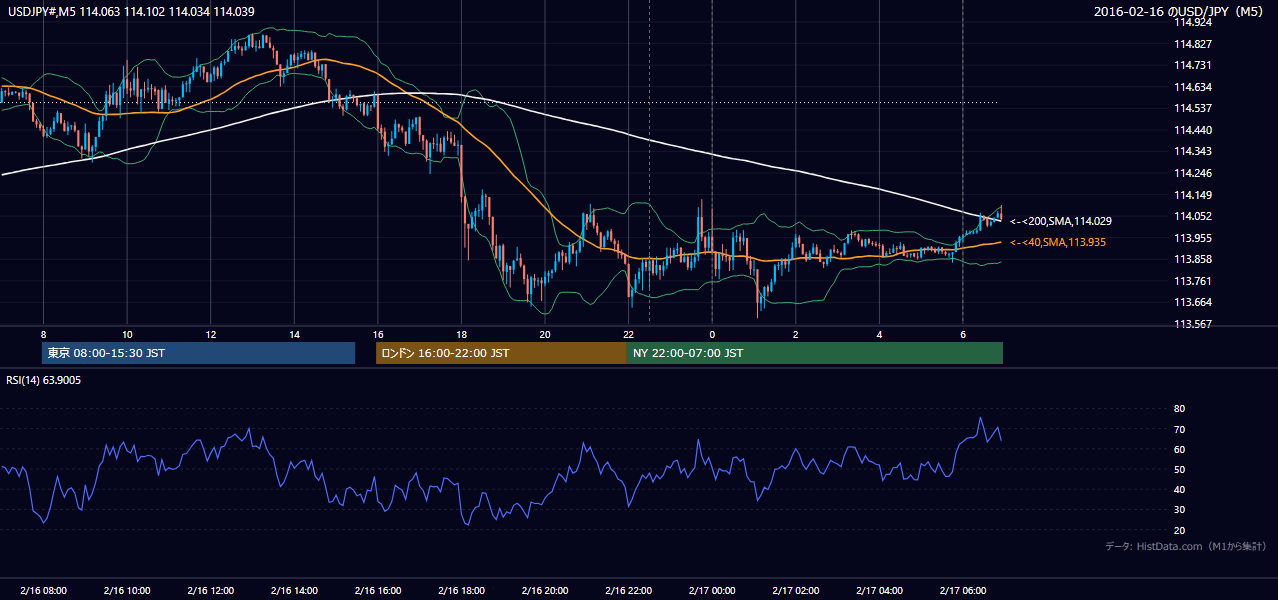
Task: Click price axis label 114.827
Action: (x=1192, y=44)
